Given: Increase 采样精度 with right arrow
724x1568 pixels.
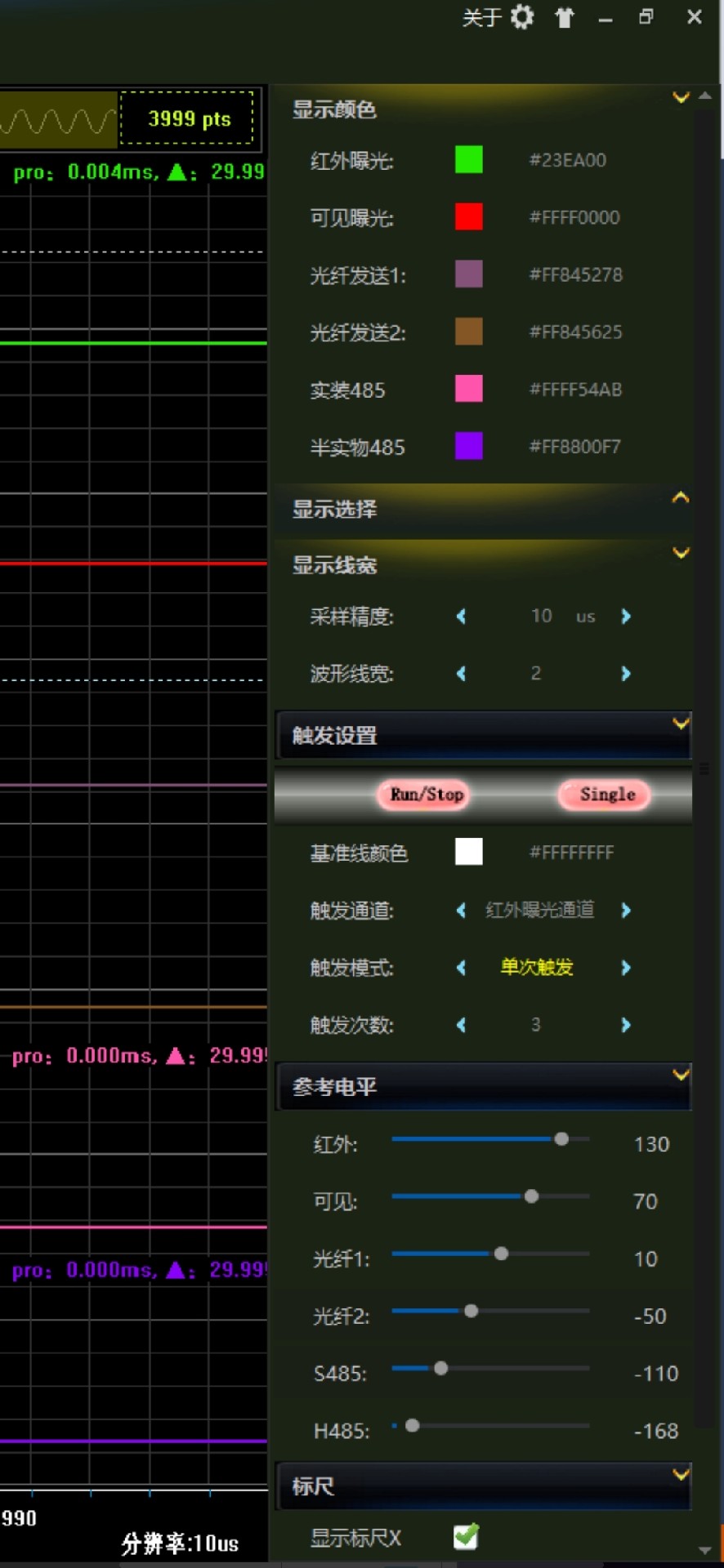Looking at the screenshot, I should 626,616.
